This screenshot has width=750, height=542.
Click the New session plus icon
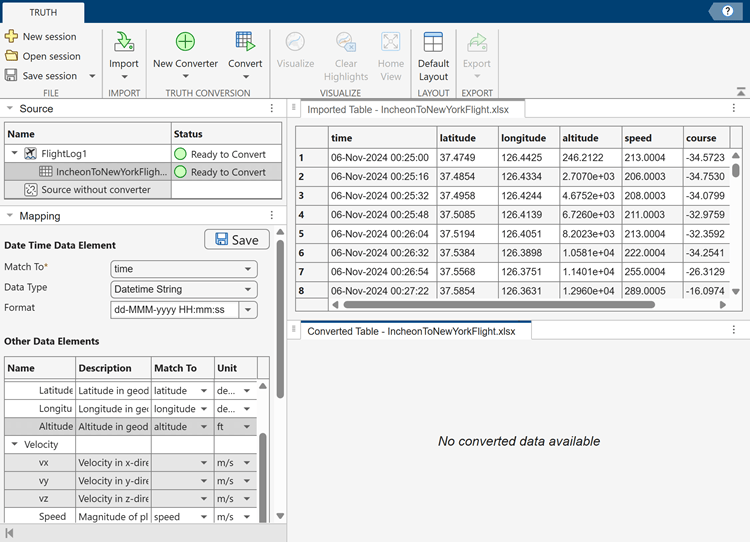coord(11,36)
